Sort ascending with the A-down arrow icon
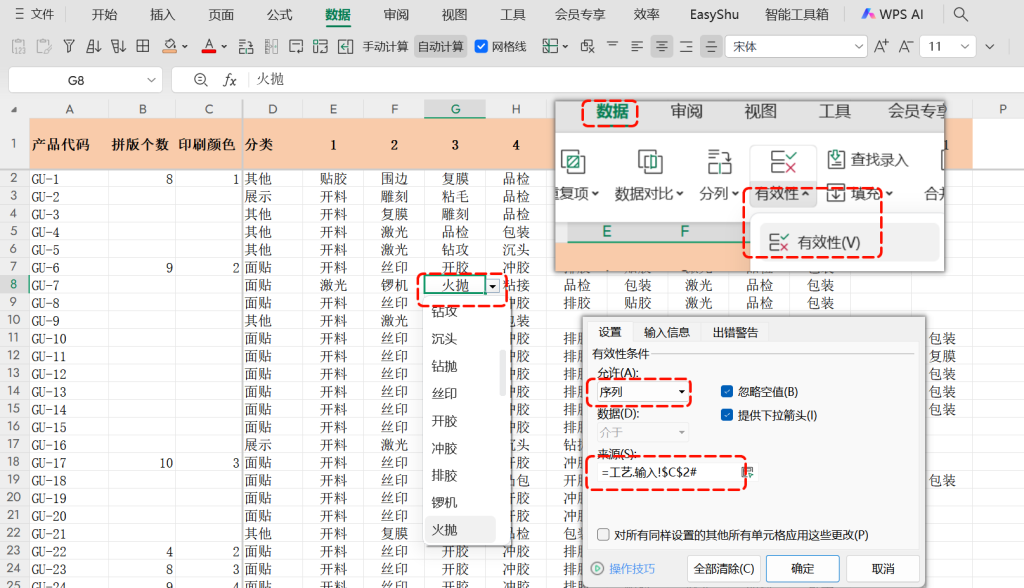Screen dimensions: 1024x588 pos(93,46)
